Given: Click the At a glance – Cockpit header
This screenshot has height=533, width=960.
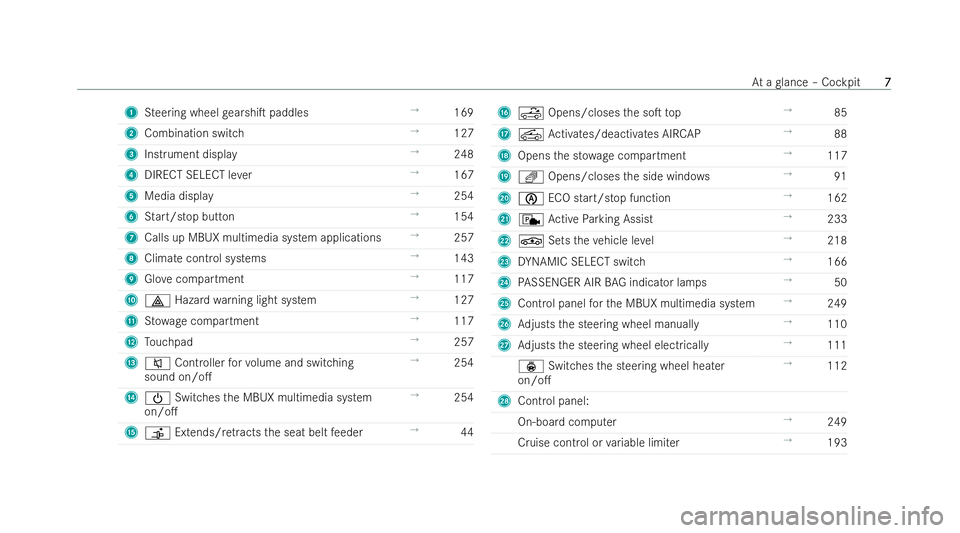Looking at the screenshot, I should [x=806, y=82].
